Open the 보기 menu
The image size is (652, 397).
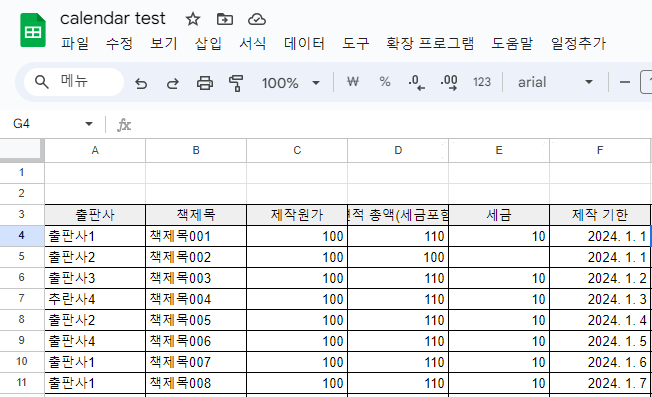tap(163, 43)
